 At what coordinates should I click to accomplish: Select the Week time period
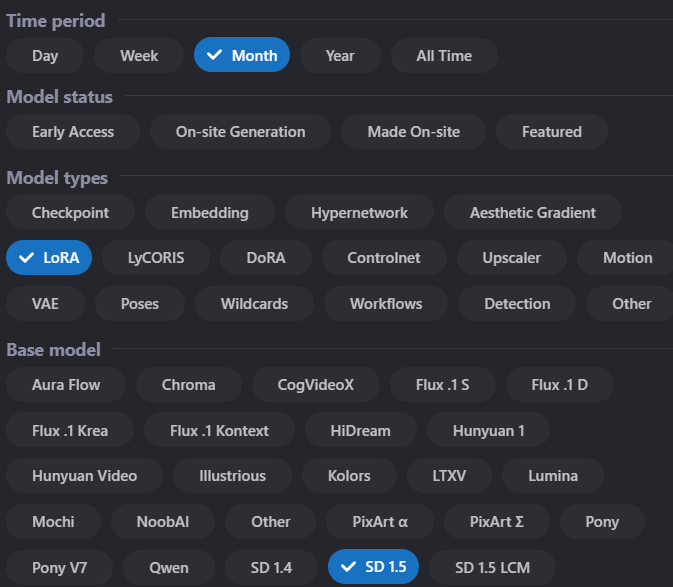(x=139, y=55)
